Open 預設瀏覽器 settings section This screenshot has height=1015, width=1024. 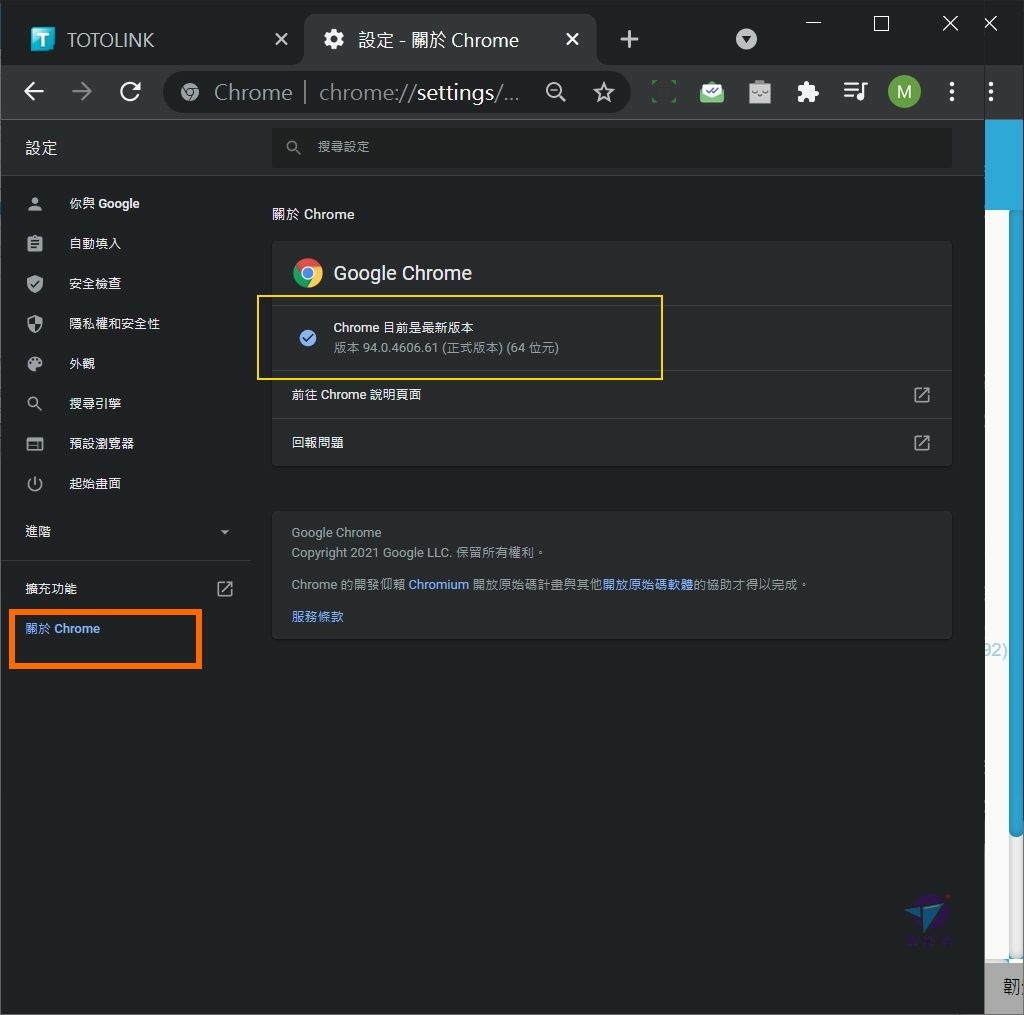tap(101, 443)
